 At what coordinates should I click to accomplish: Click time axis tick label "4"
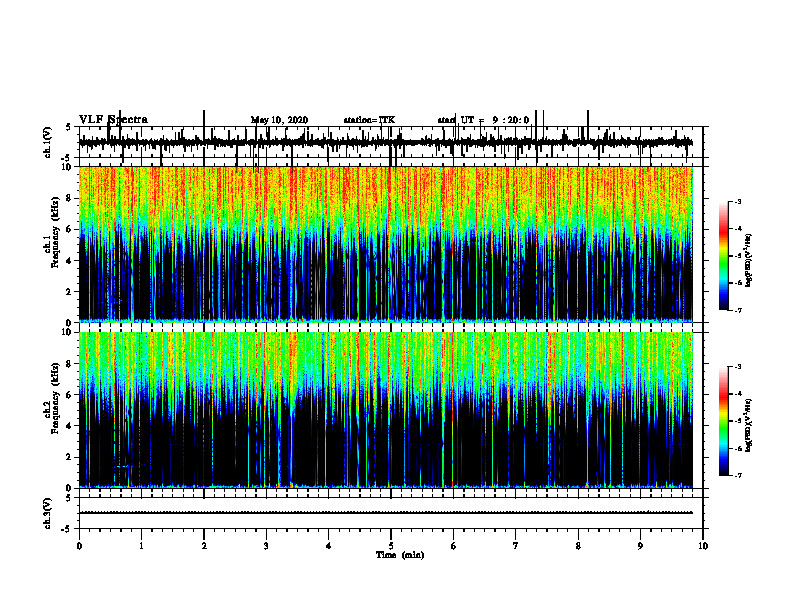coord(329,546)
